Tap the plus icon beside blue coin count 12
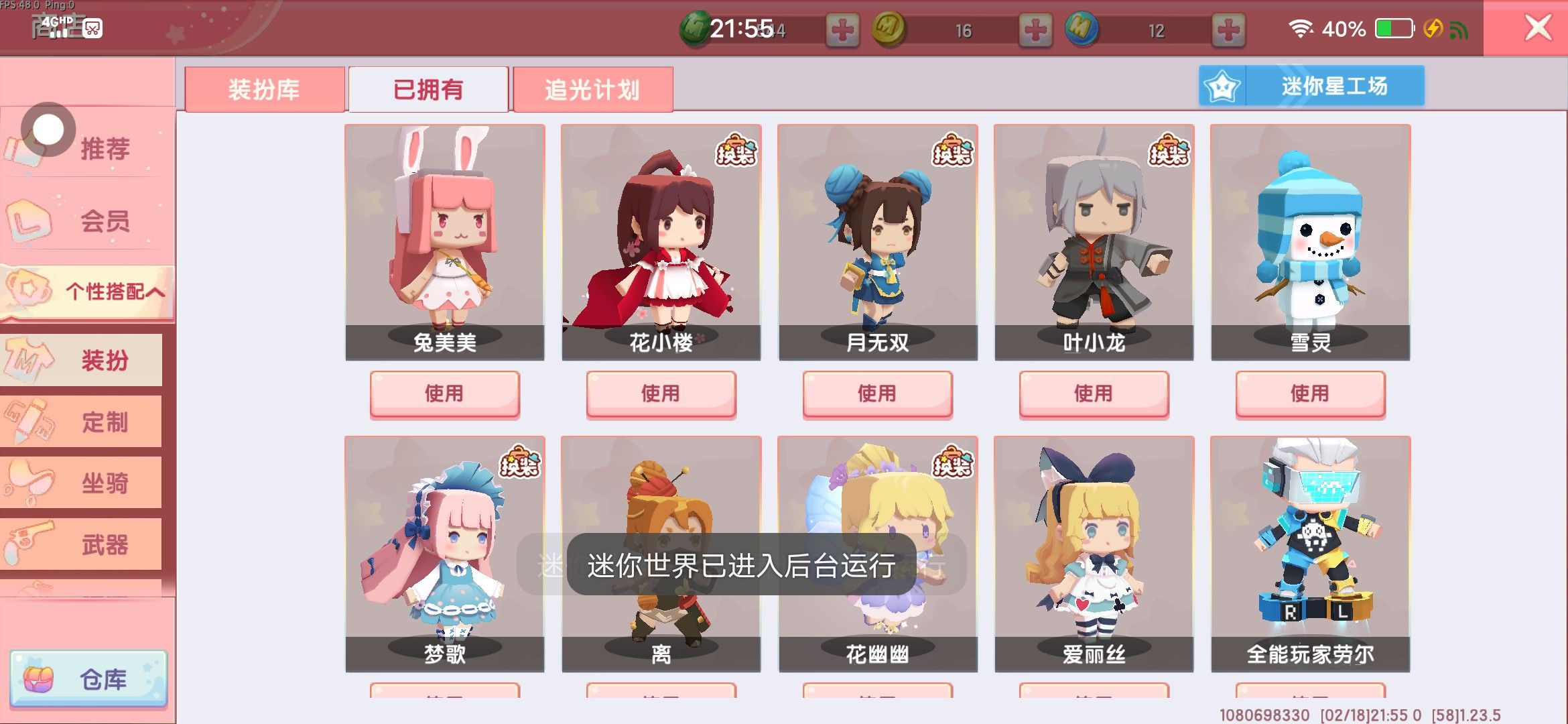Viewport: 1568px width, 724px height. [x=1228, y=30]
